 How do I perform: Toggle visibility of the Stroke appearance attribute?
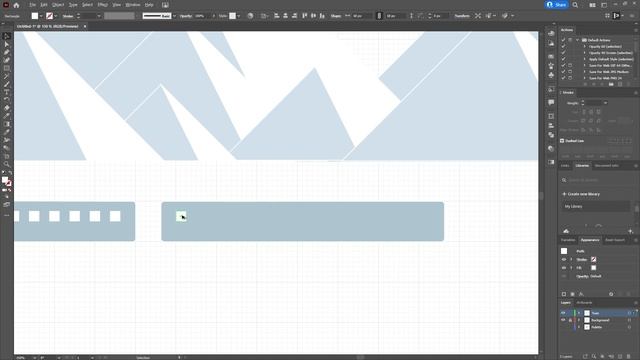tap(564, 260)
